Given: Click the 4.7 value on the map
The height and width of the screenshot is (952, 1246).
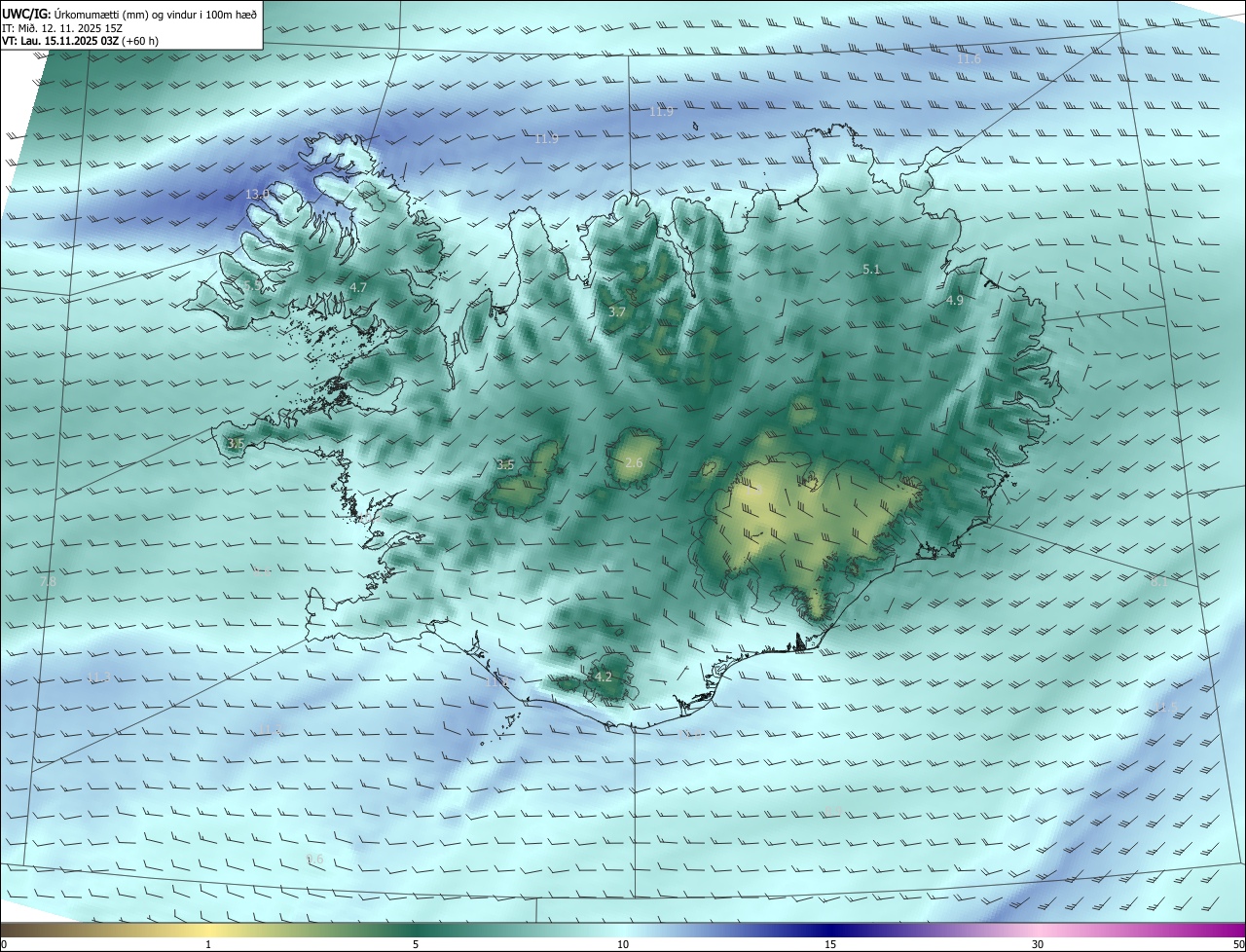Looking at the screenshot, I should point(358,288).
